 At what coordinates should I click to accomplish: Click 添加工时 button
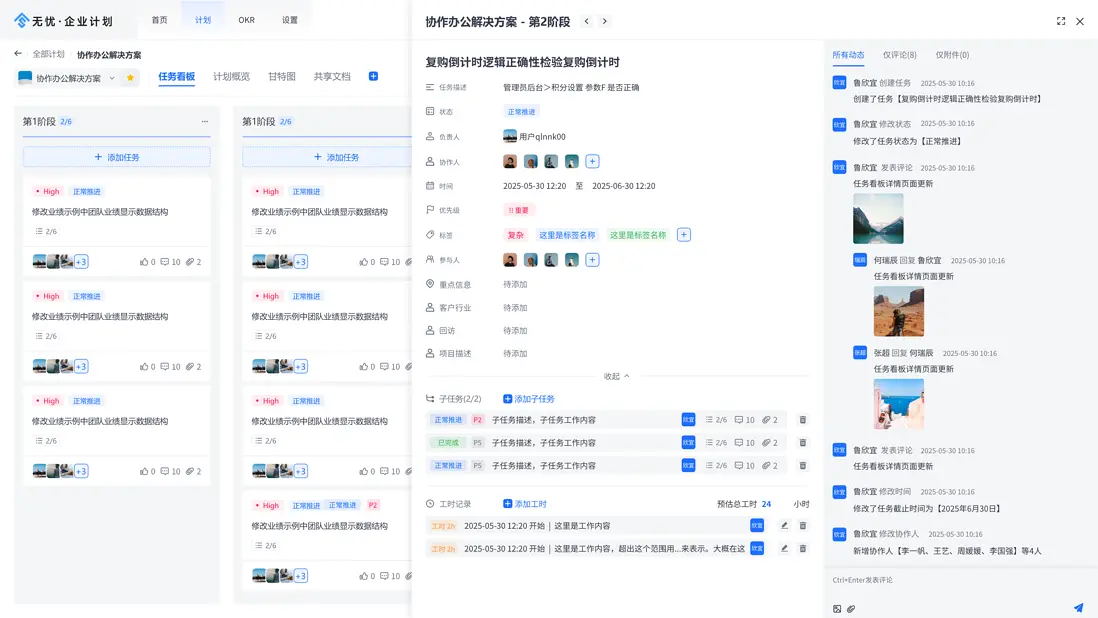pyautogui.click(x=524, y=504)
